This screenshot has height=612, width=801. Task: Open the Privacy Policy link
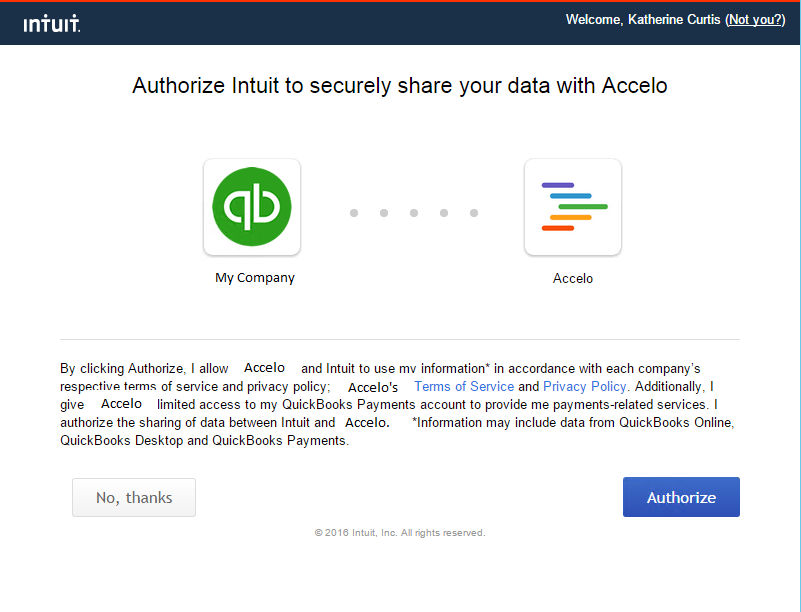coord(584,386)
